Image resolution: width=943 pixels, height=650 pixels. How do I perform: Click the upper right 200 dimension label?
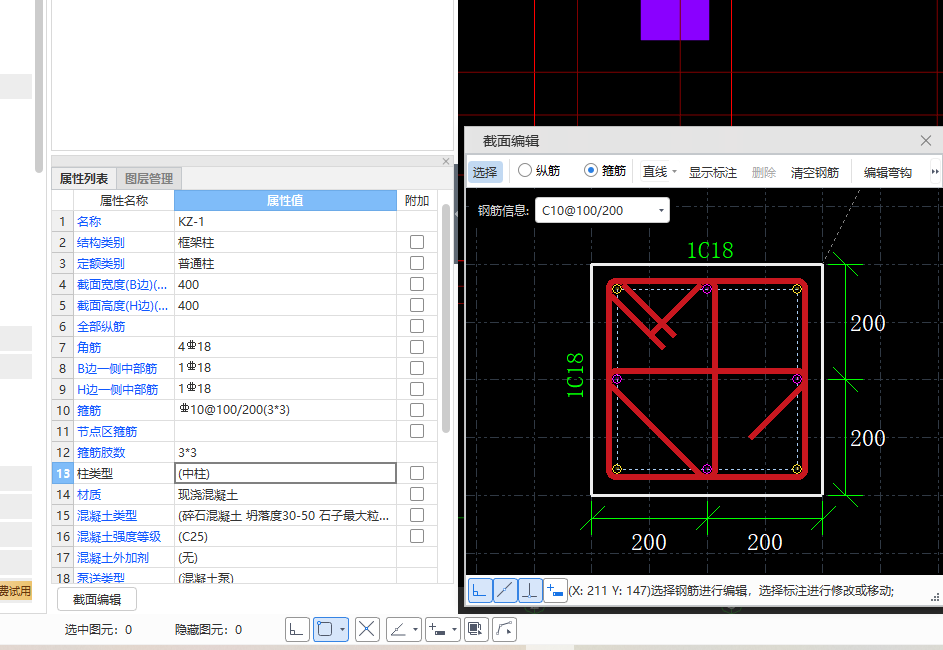coord(868,323)
